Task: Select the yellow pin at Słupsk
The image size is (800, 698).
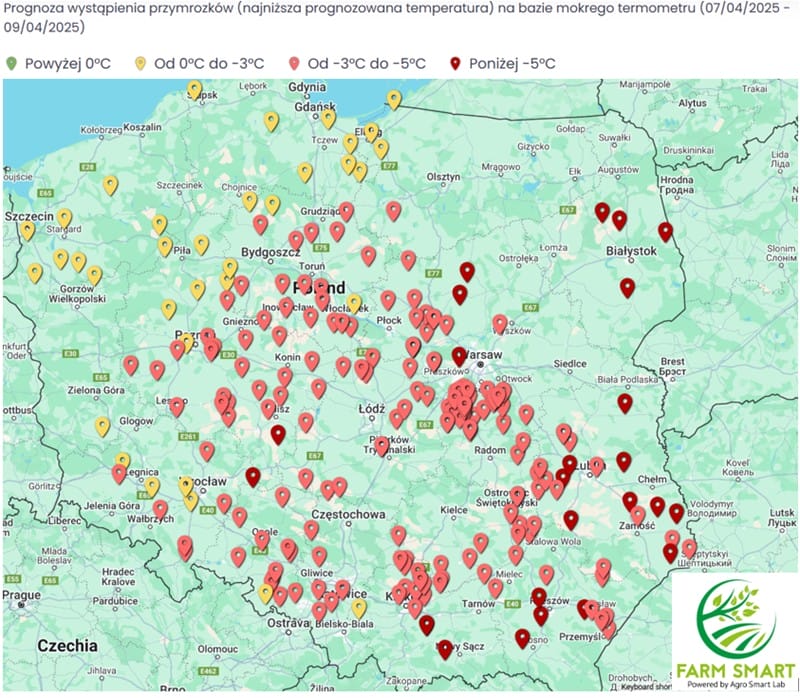Action: tap(194, 90)
